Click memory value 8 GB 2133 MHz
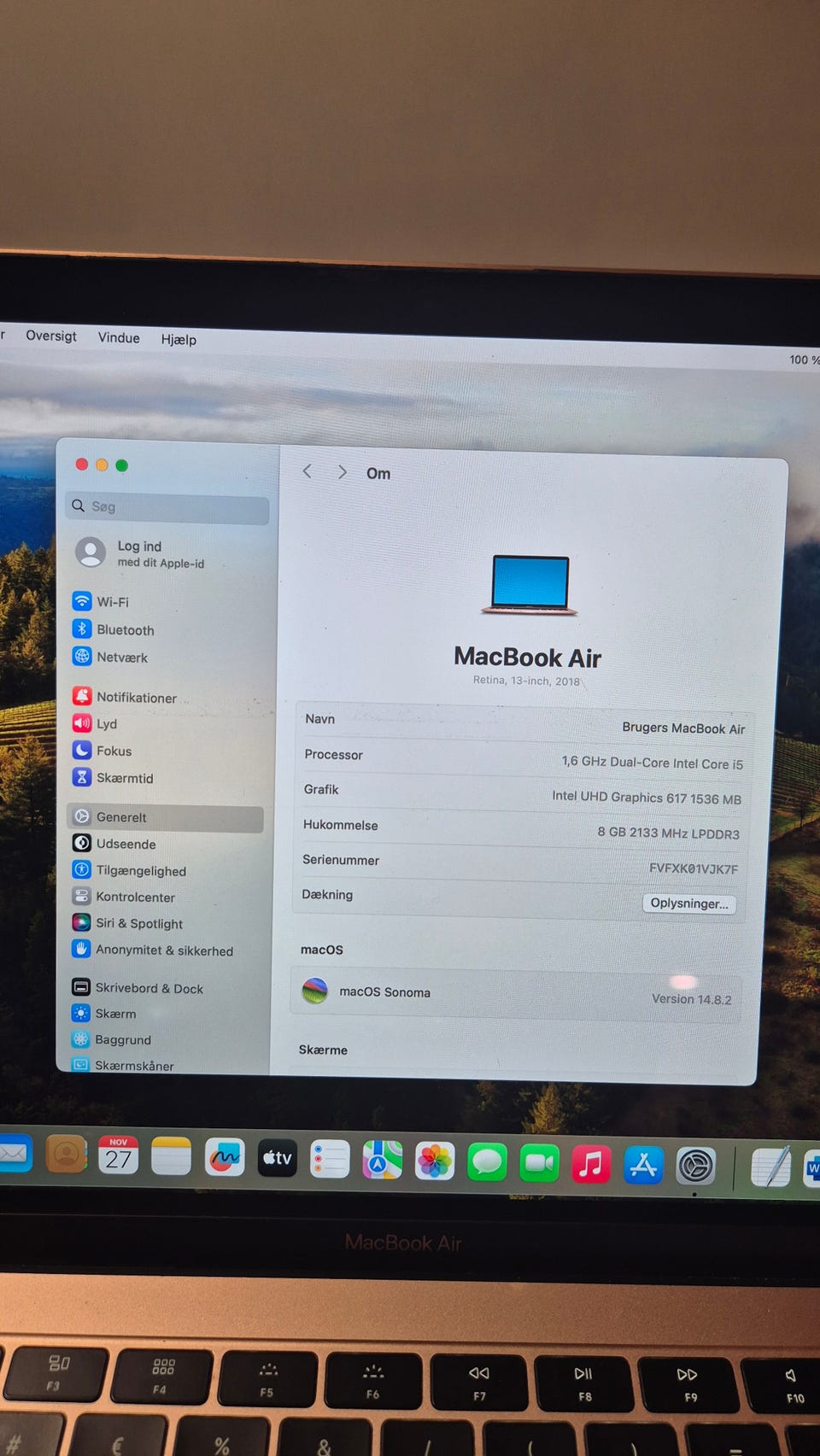This screenshot has height=1456, width=820. pyautogui.click(x=669, y=833)
